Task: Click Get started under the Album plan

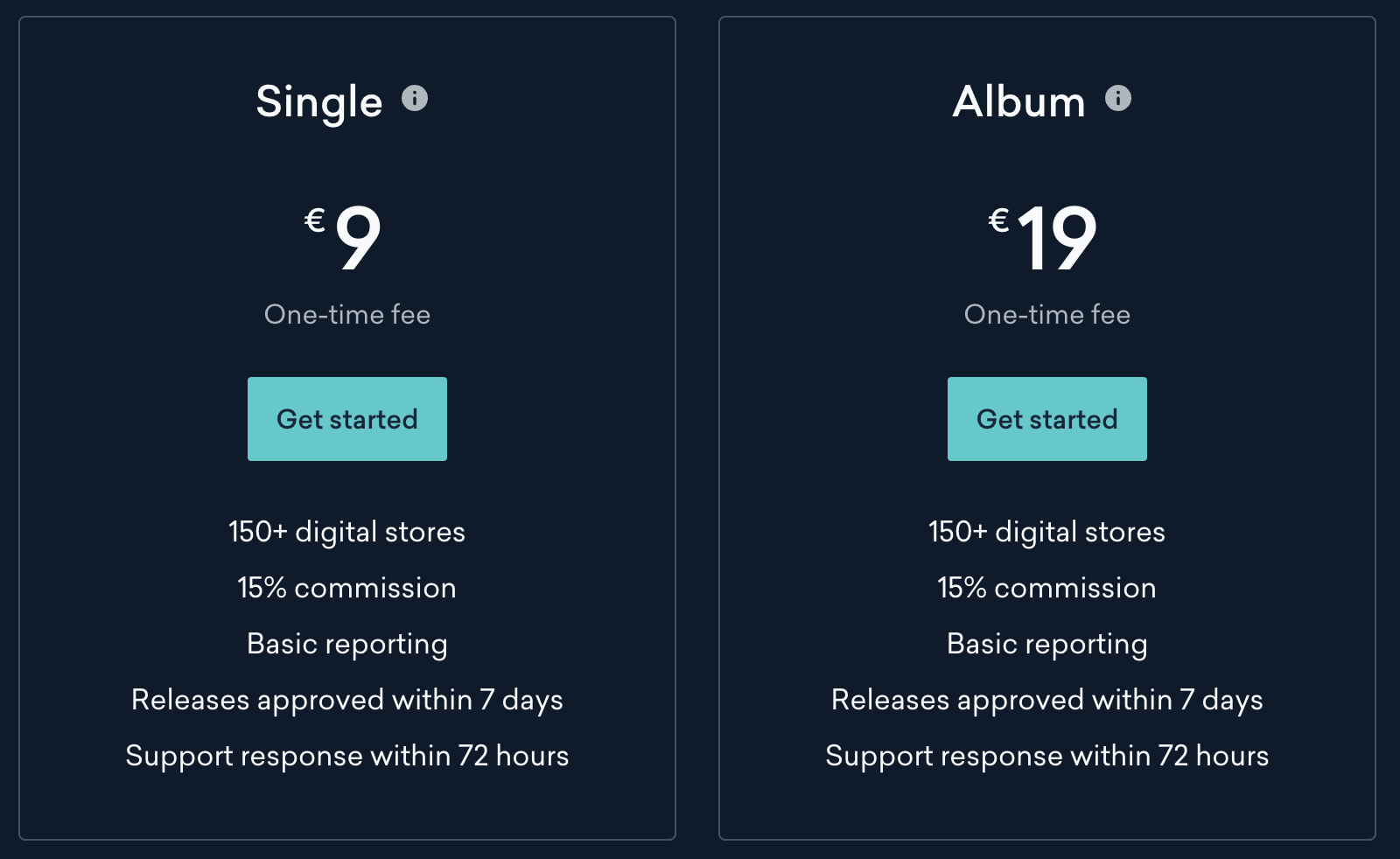Action: tap(1046, 419)
